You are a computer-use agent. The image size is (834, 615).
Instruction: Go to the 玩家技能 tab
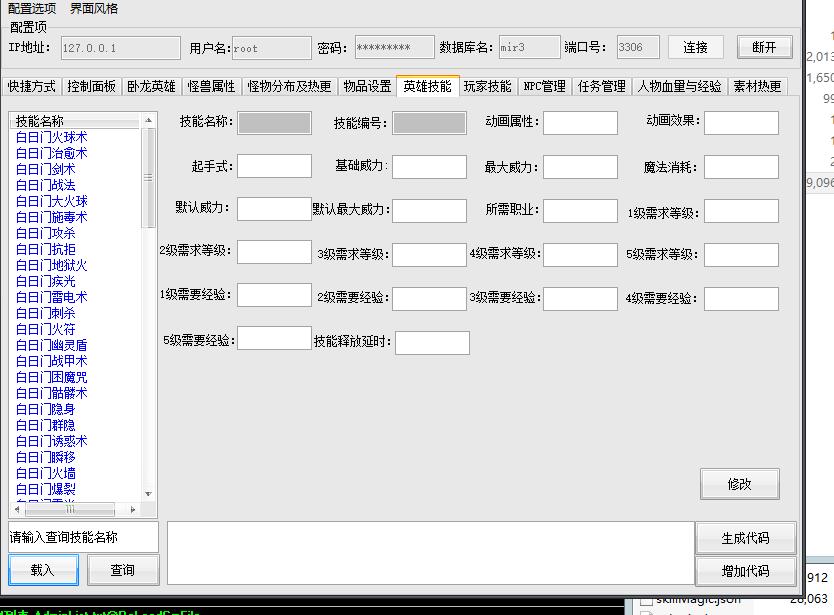(x=487, y=87)
